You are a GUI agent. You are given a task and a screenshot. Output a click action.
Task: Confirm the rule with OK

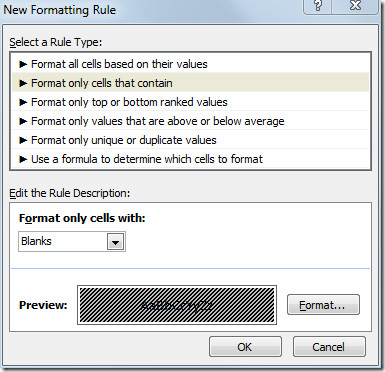pos(245,347)
